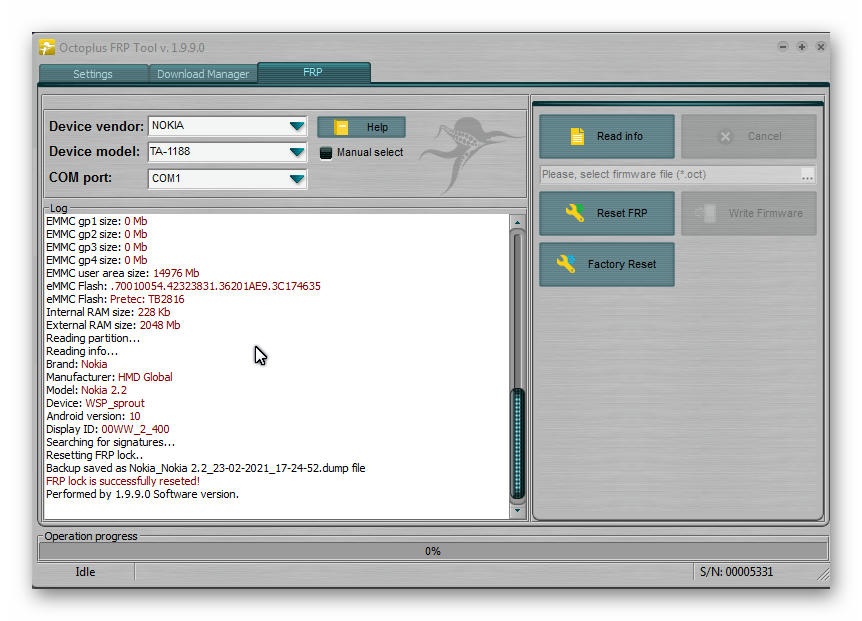
Task: Click the 'Performed by 1.9.9.0 Software version.' line
Action: (x=142, y=495)
